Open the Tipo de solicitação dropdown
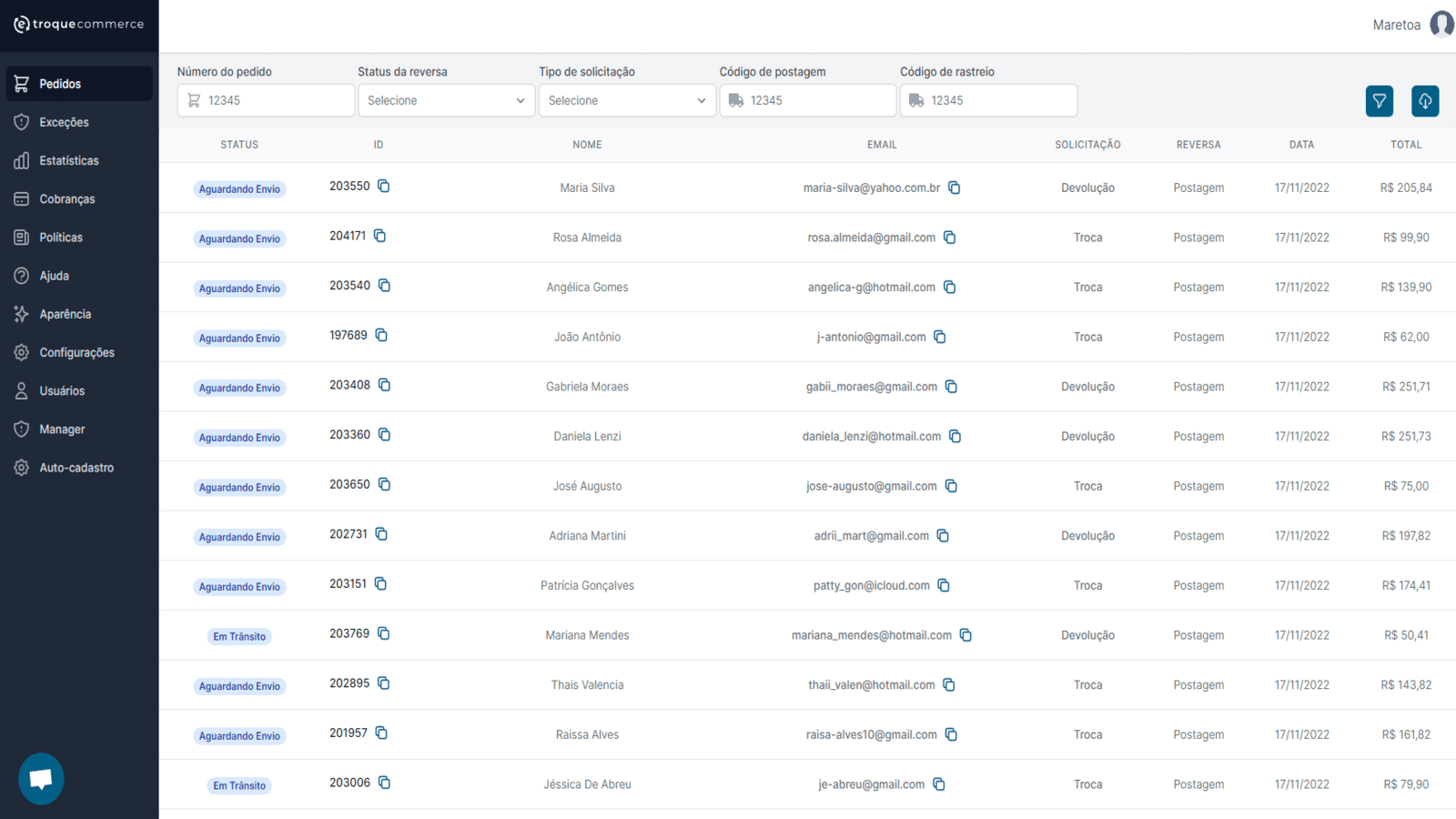Viewport: 1456px width, 819px height. click(626, 100)
